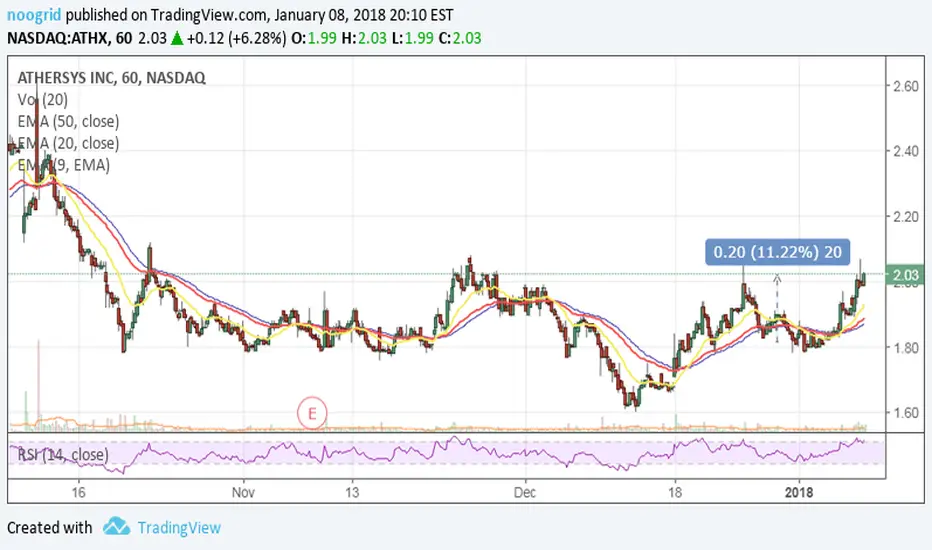Click the 16 date axis label

click(x=78, y=492)
